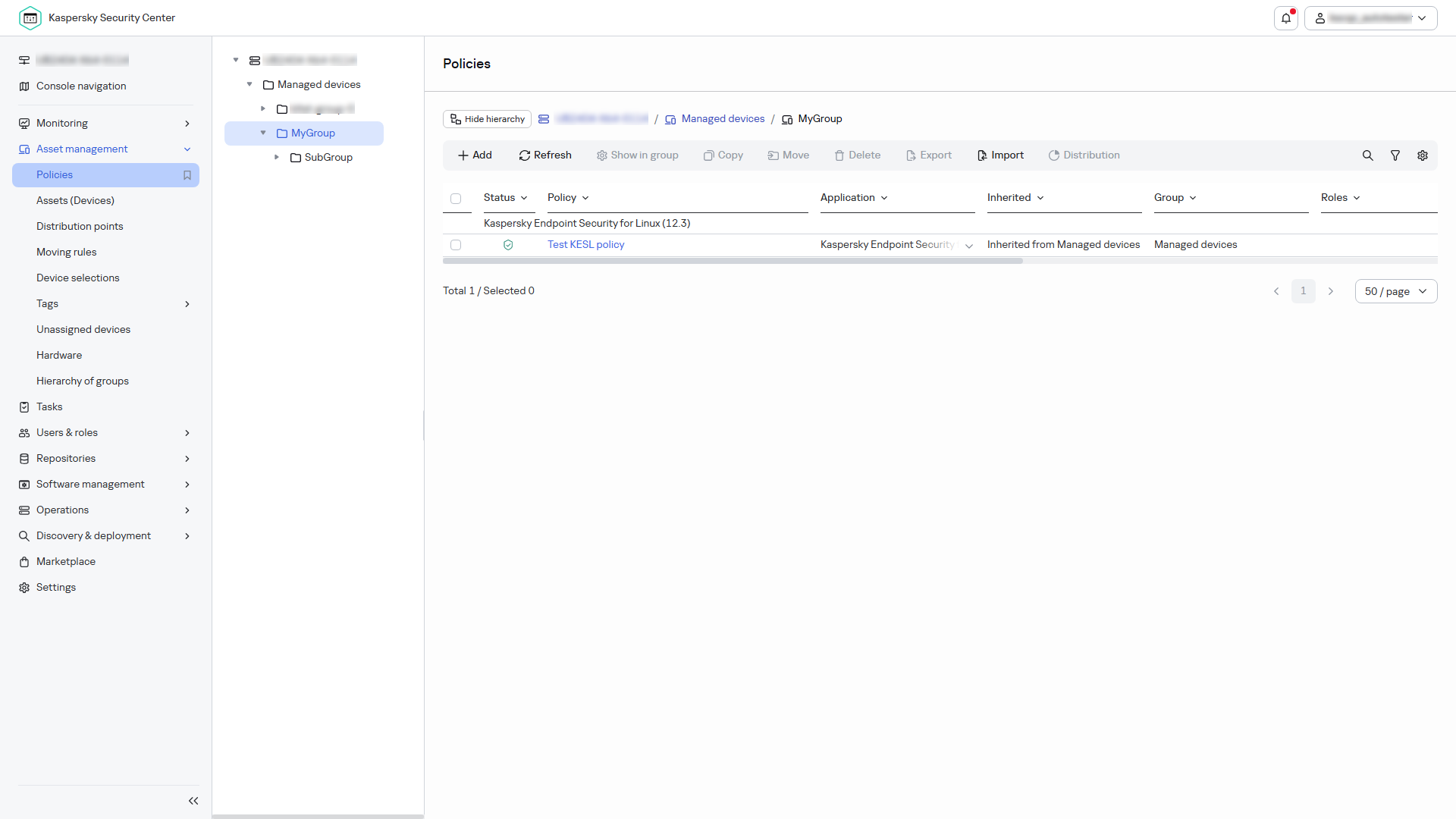Open the Settings menu item
The height and width of the screenshot is (819, 1456).
[105, 588]
